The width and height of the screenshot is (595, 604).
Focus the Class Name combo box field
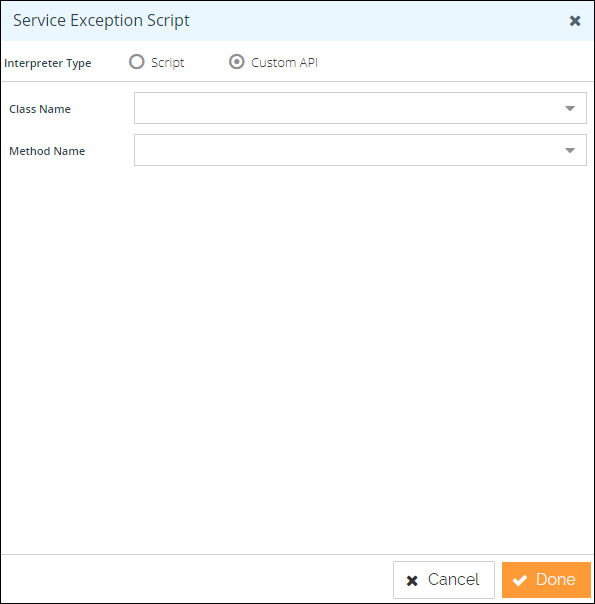[x=360, y=108]
